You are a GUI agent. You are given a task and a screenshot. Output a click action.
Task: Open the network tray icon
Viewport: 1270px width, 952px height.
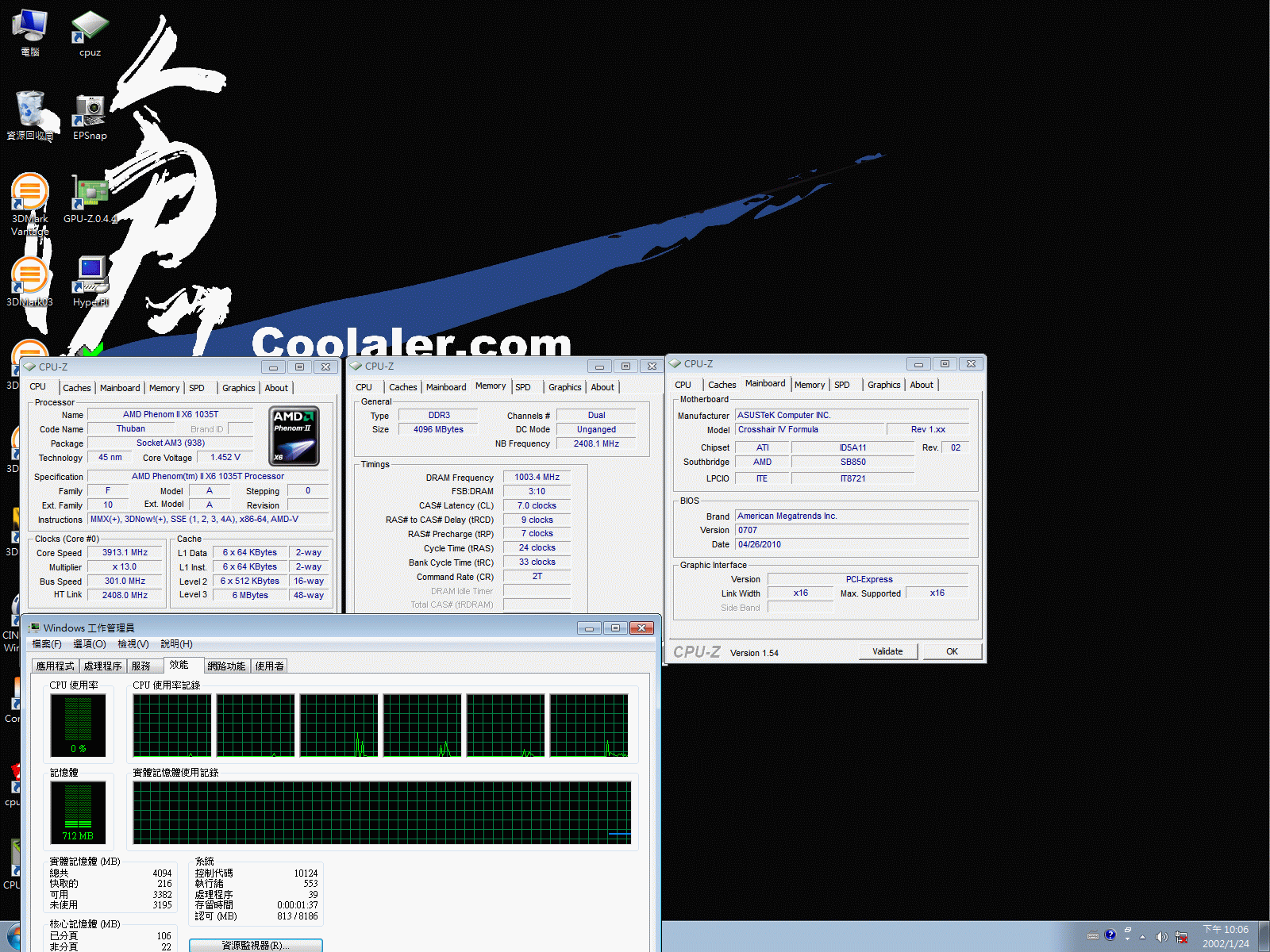(x=1181, y=937)
